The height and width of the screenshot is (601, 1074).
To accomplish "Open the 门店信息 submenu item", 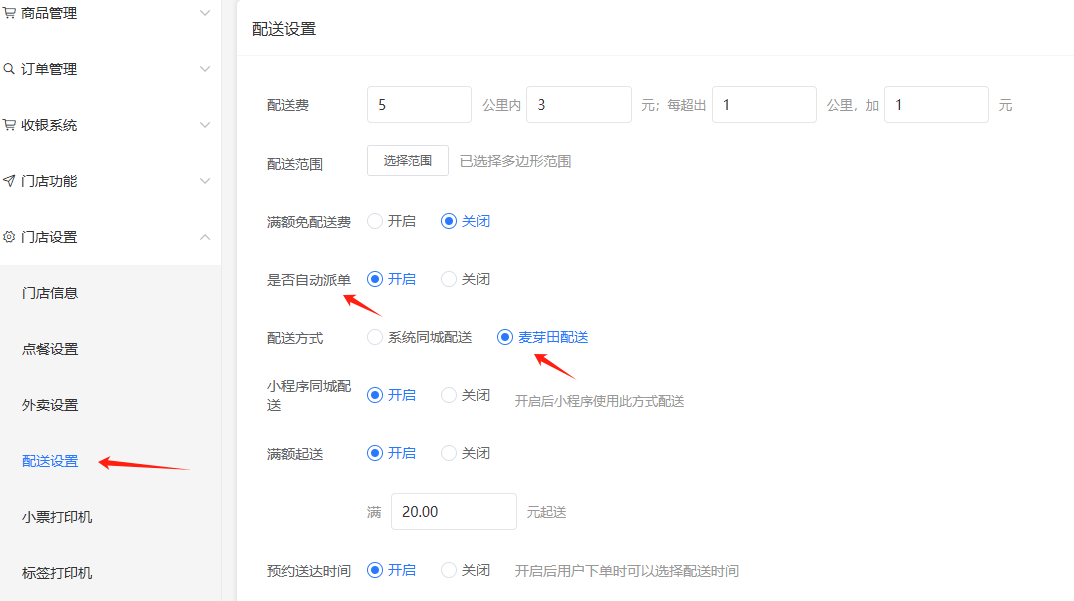I will coord(50,293).
